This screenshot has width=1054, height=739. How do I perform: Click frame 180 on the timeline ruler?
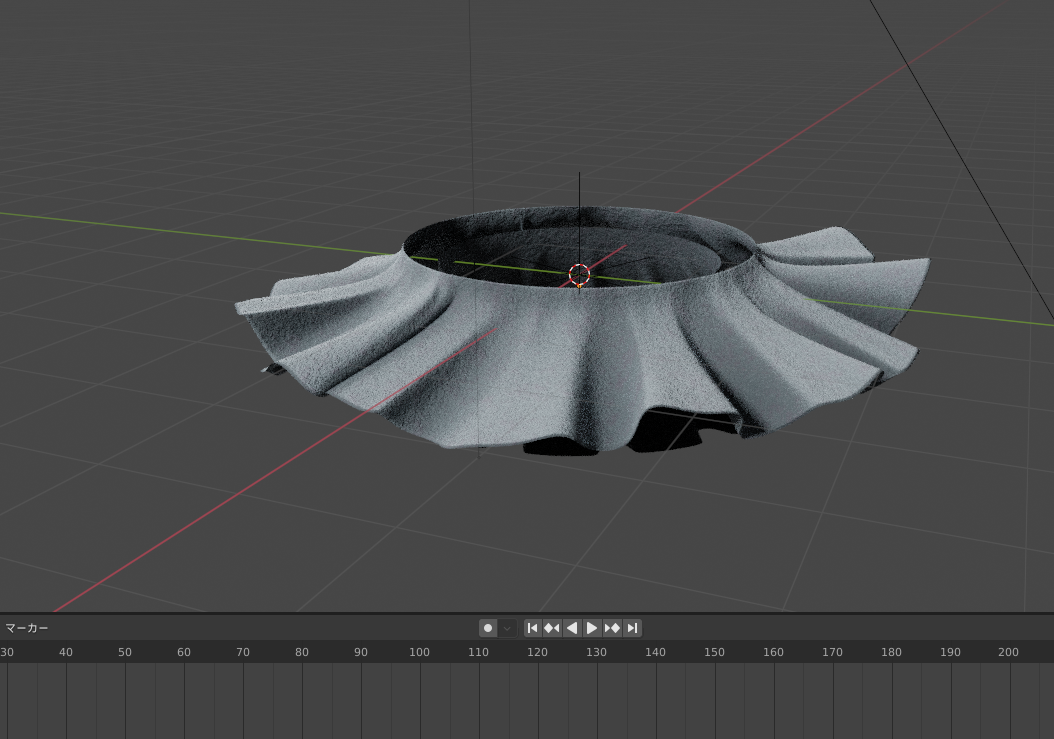click(x=891, y=652)
